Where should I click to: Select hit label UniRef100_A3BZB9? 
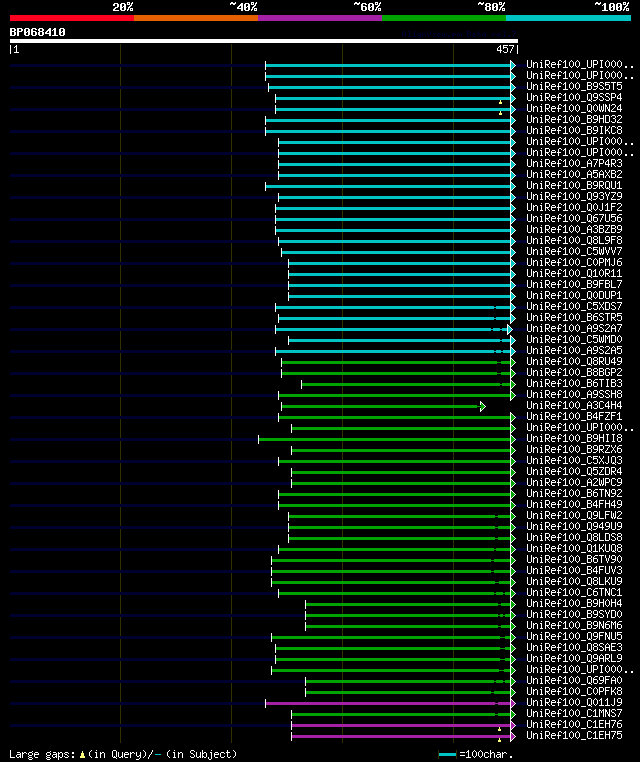(574, 229)
